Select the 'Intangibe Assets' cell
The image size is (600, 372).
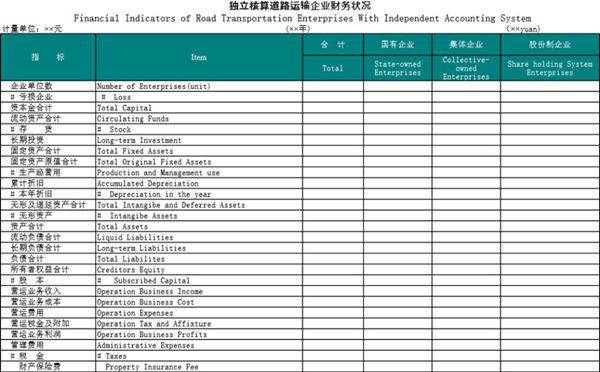click(199, 216)
